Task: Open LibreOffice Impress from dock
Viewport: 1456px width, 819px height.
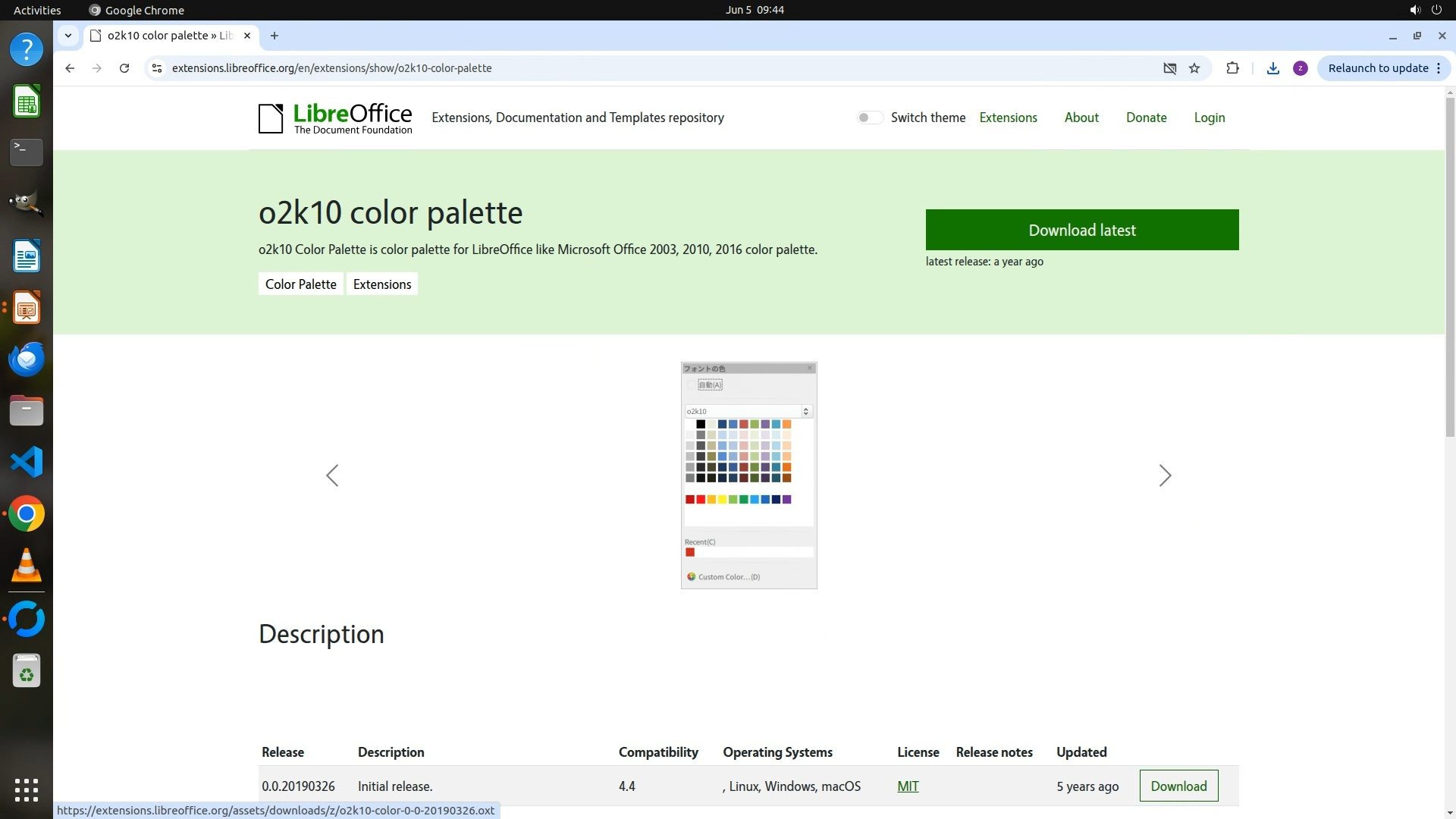Action: [27, 308]
